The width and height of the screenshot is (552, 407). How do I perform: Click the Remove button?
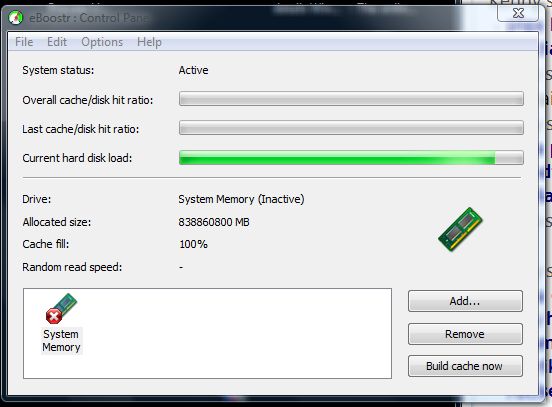[465, 334]
